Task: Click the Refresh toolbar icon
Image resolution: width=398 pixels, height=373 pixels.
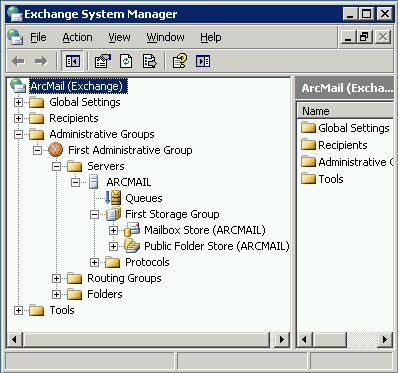Action: pos(126,61)
